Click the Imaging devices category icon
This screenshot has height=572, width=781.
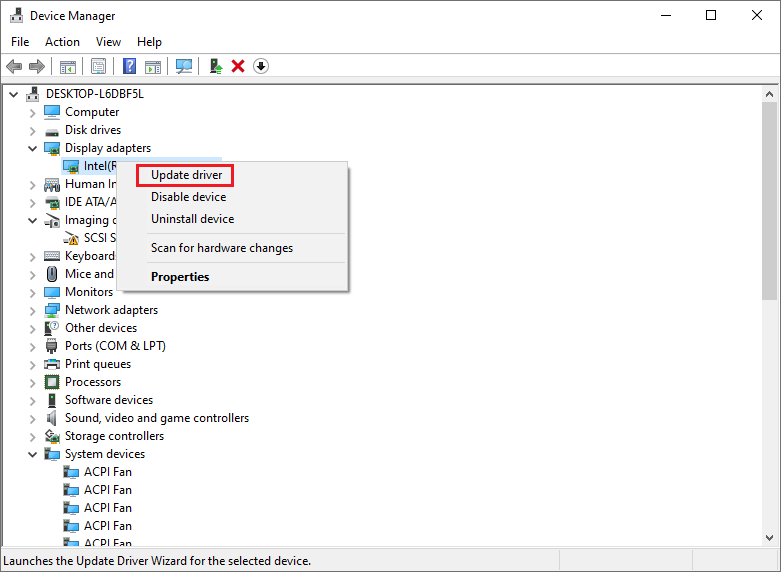tap(52, 221)
